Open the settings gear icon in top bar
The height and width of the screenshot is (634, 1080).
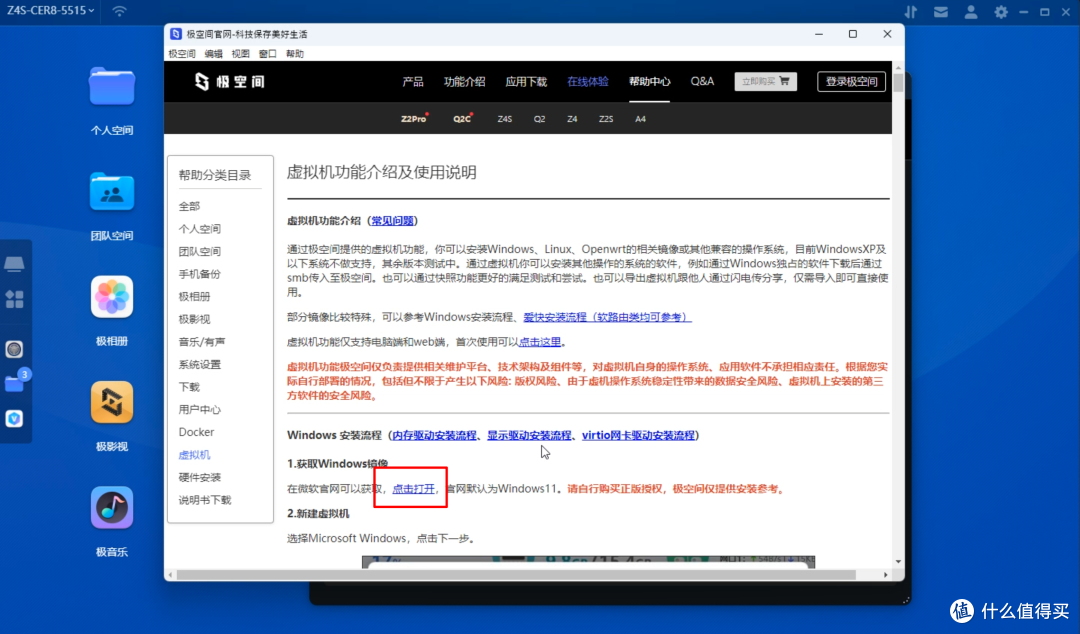(x=1001, y=12)
